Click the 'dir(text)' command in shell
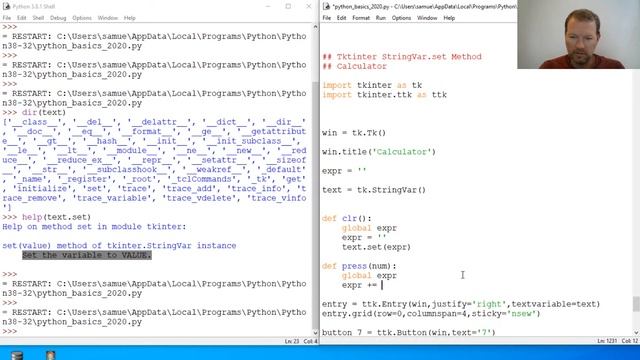 pos(44,112)
